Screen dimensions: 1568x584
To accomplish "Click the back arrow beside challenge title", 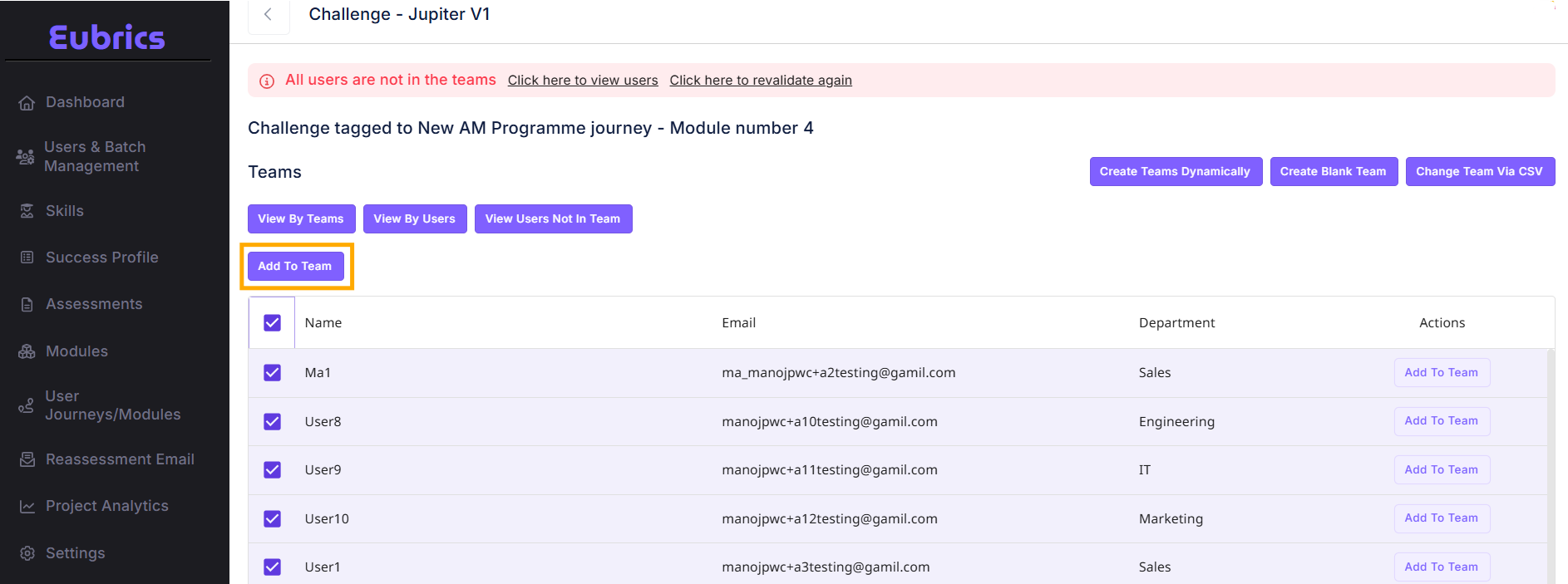I will coord(268,15).
